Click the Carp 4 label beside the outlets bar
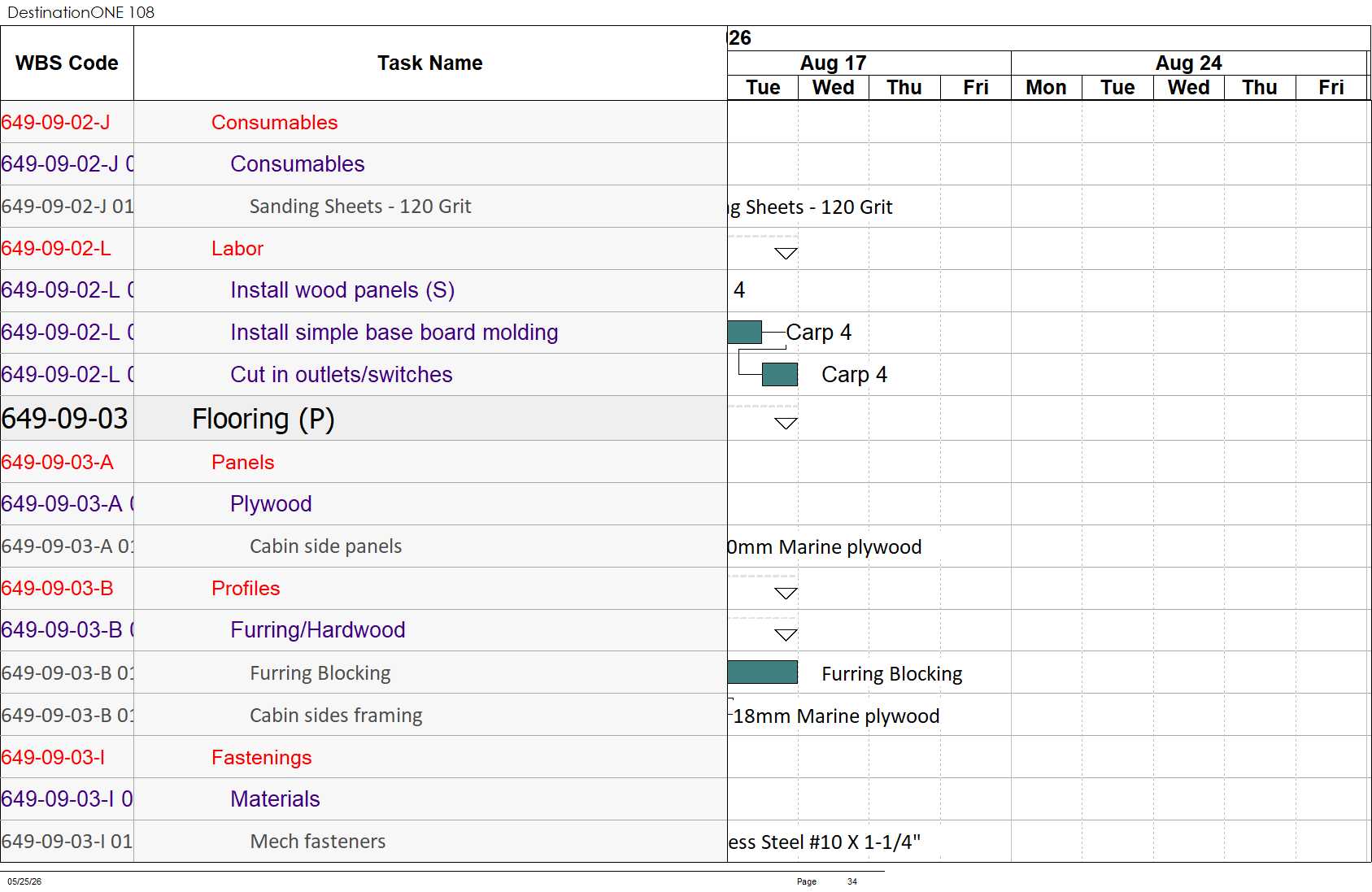The height and width of the screenshot is (892, 1372). pyautogui.click(x=854, y=375)
